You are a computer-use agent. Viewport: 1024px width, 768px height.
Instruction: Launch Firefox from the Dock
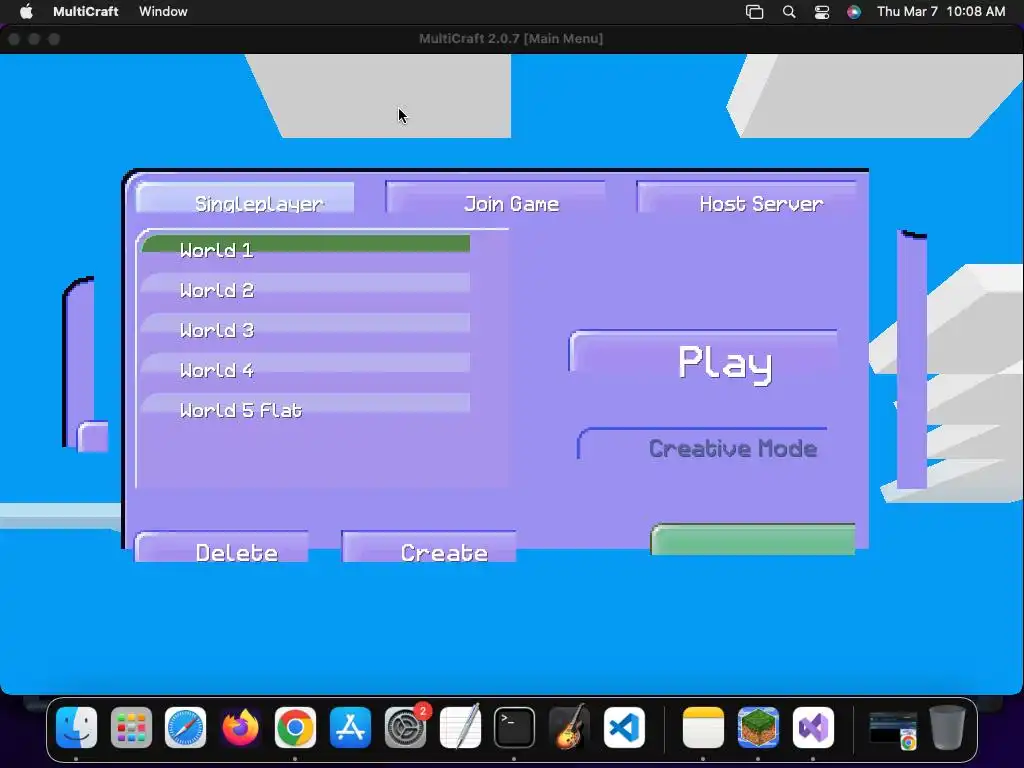tap(240, 728)
